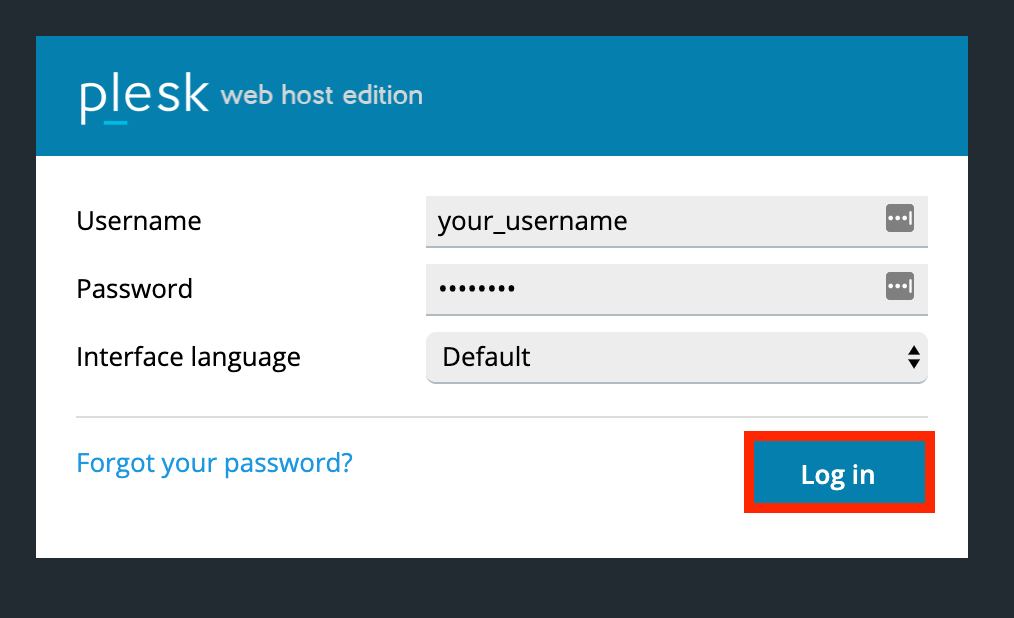Open the Forgot your password link
The height and width of the screenshot is (618, 1014).
tap(214, 463)
